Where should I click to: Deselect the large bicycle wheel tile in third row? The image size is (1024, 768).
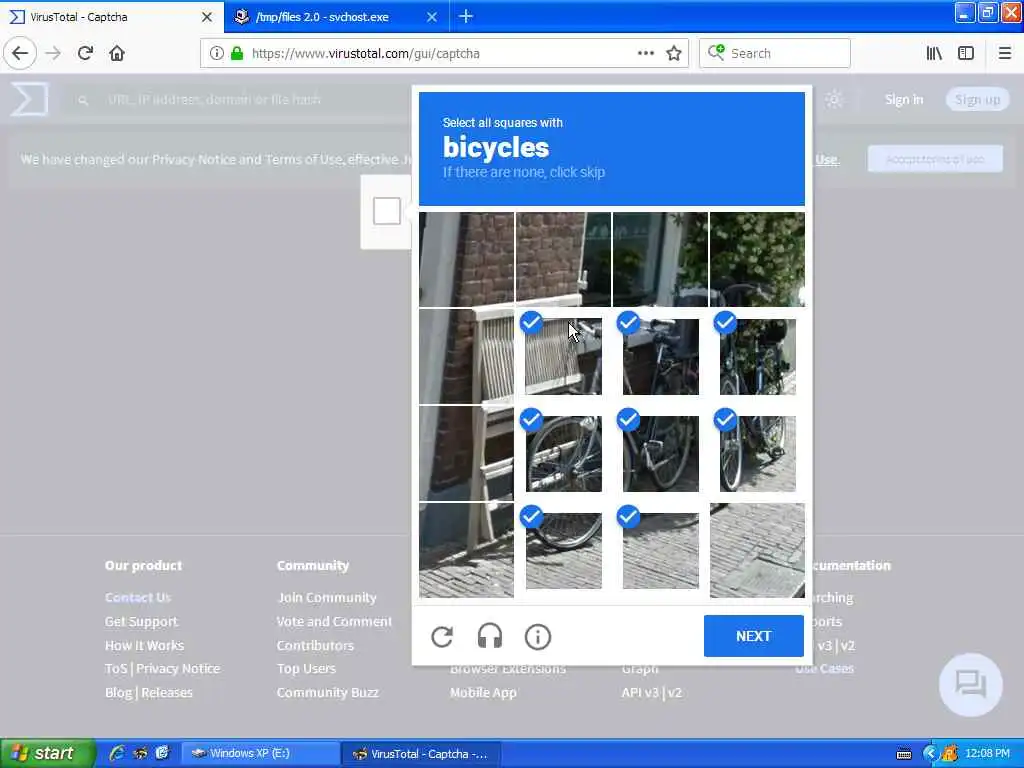click(x=563, y=453)
